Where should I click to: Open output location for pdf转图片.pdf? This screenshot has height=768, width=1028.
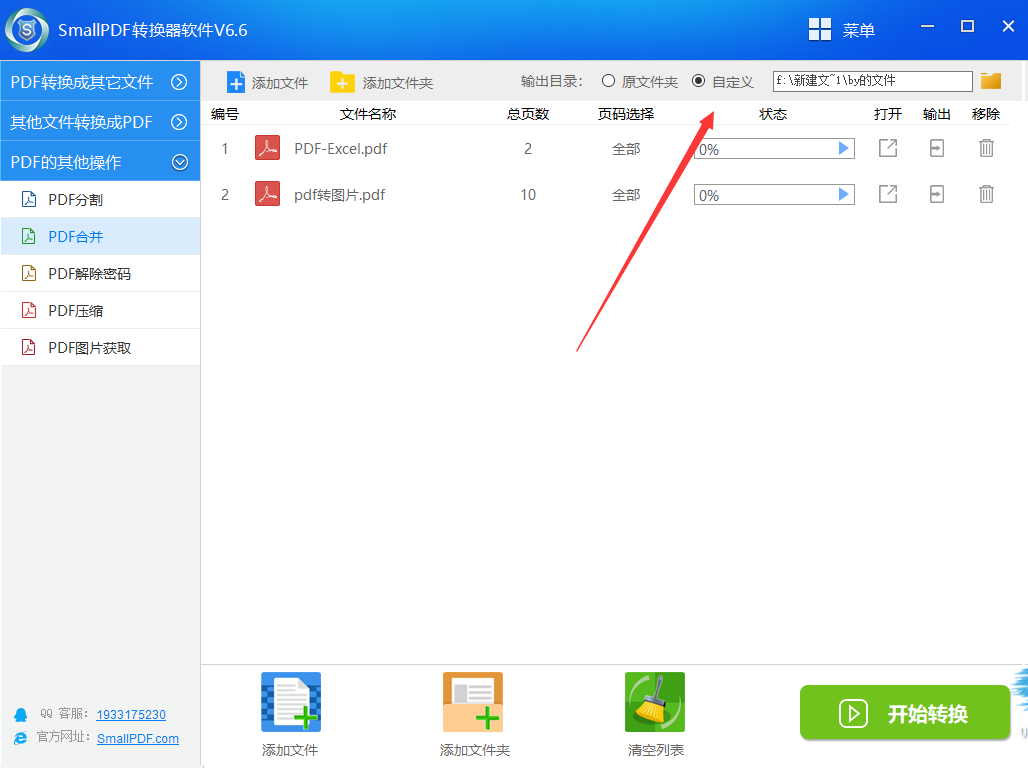(937, 194)
